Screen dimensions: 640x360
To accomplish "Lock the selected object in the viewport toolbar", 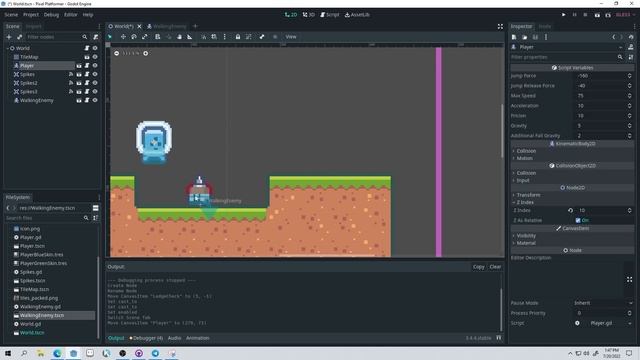I will [238, 37].
